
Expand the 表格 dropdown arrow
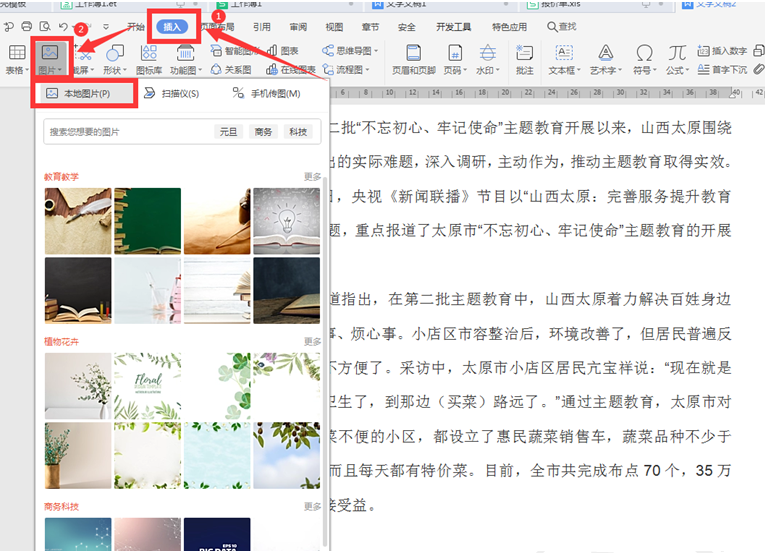(27, 70)
